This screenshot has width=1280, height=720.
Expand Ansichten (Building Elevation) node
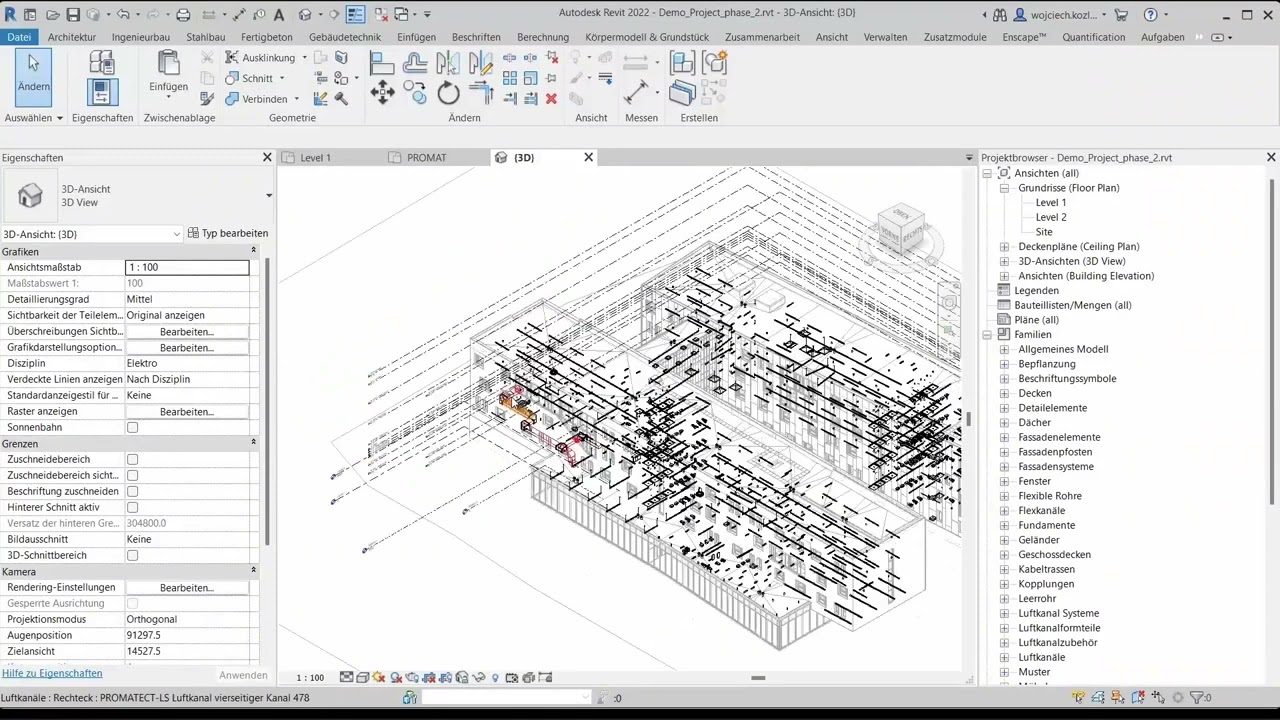(1005, 276)
